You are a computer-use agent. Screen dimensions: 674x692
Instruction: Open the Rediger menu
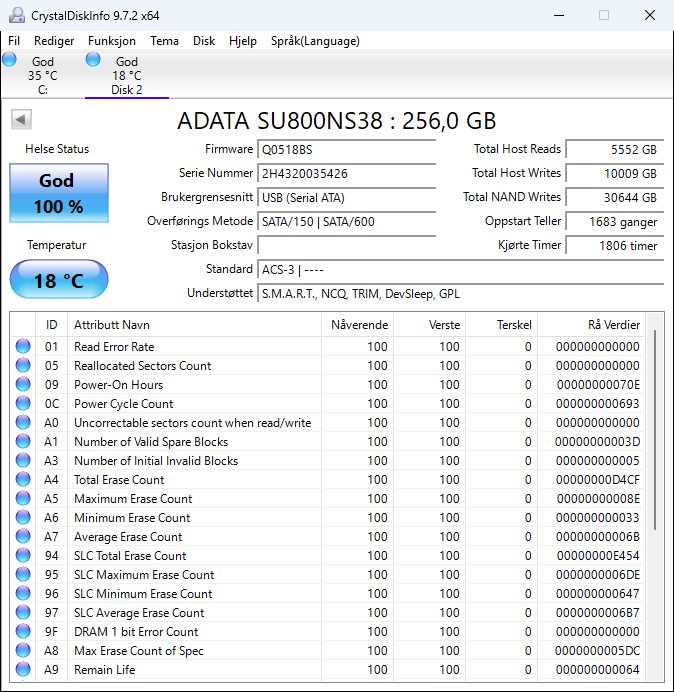(54, 41)
